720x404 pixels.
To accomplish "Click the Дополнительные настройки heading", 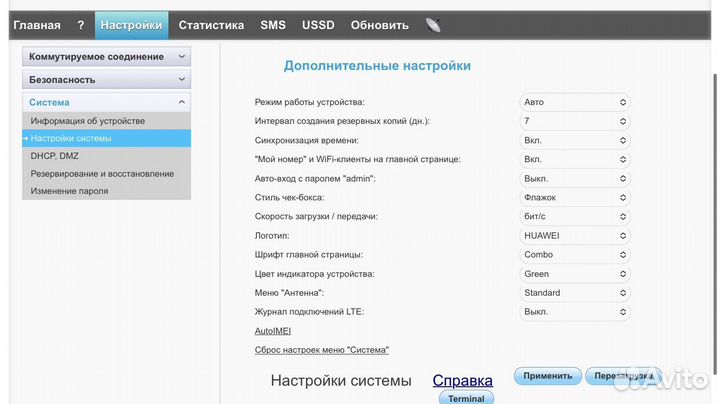I will pos(377,66).
